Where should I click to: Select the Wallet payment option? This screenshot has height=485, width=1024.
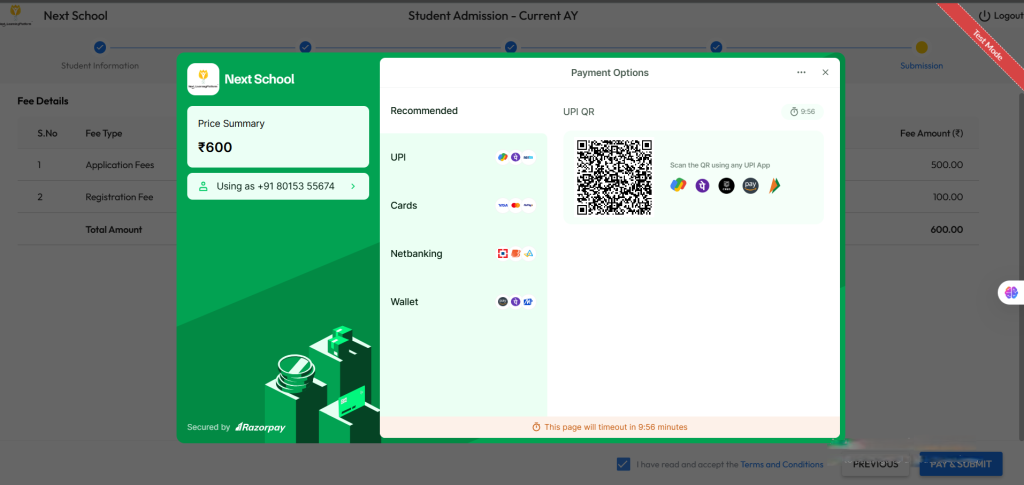click(x=463, y=302)
